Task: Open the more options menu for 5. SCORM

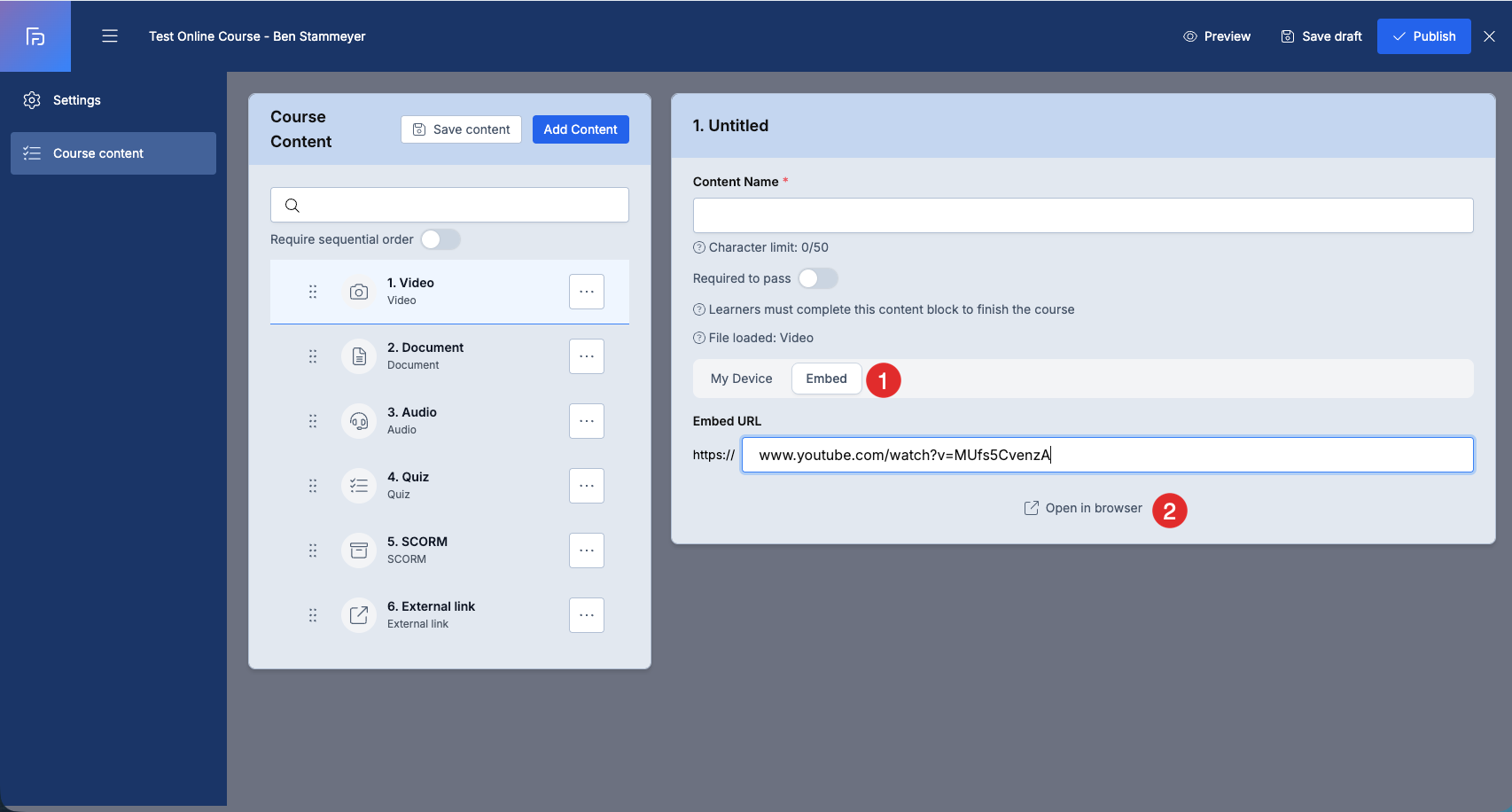Action: click(x=587, y=550)
